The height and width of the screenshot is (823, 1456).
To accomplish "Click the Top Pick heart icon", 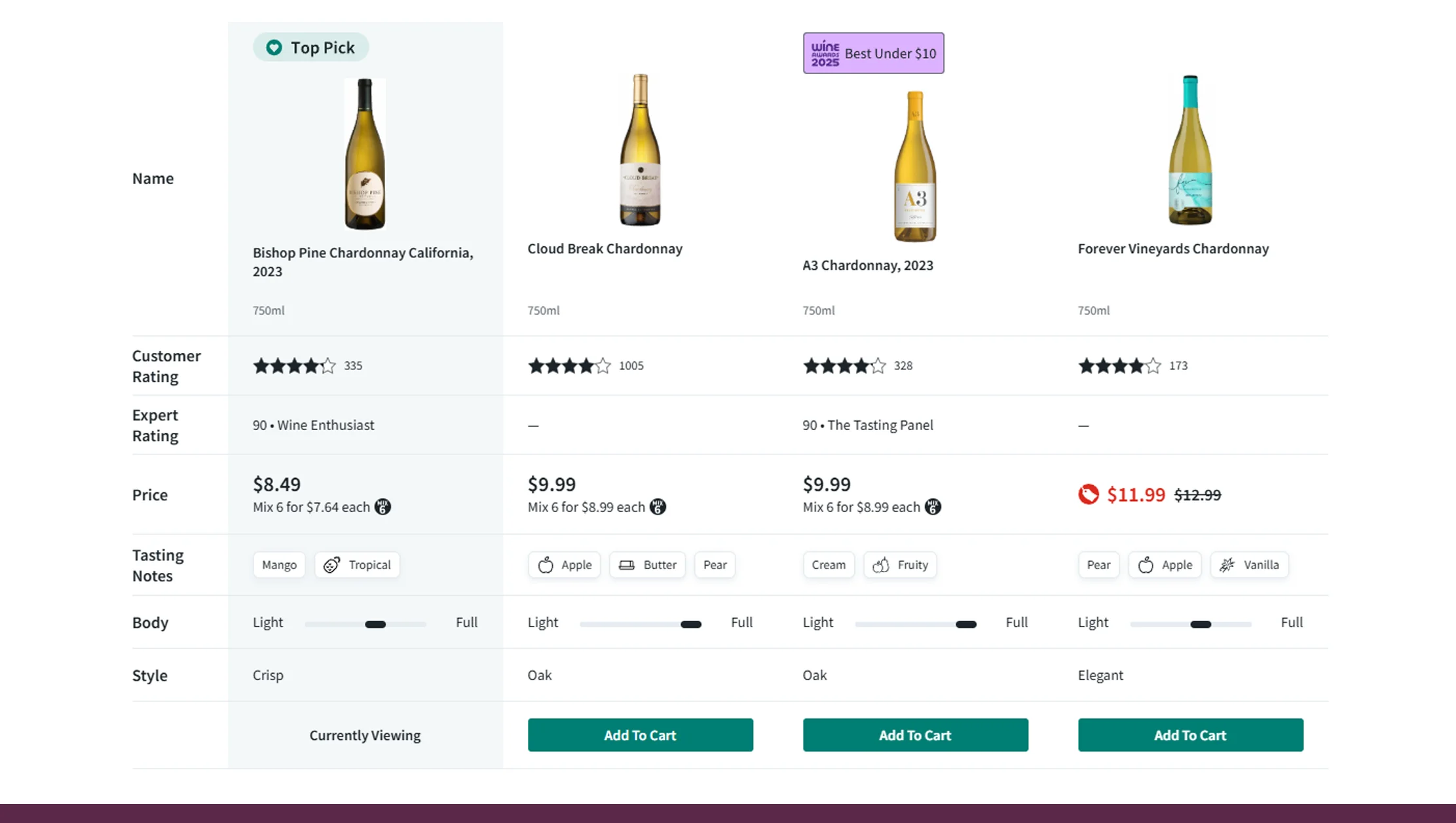I will [x=274, y=47].
